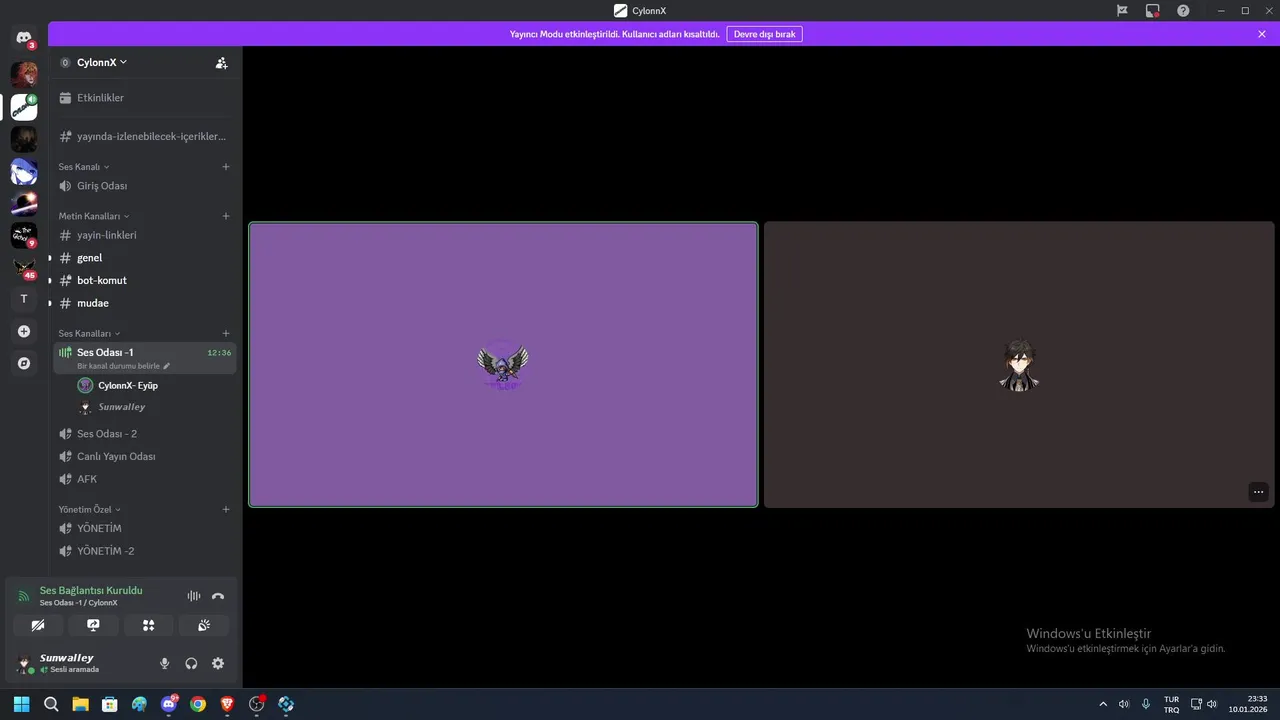This screenshot has width=1280, height=720.
Task: Open the CylonnX server icon with speaker badge
Action: [24, 106]
